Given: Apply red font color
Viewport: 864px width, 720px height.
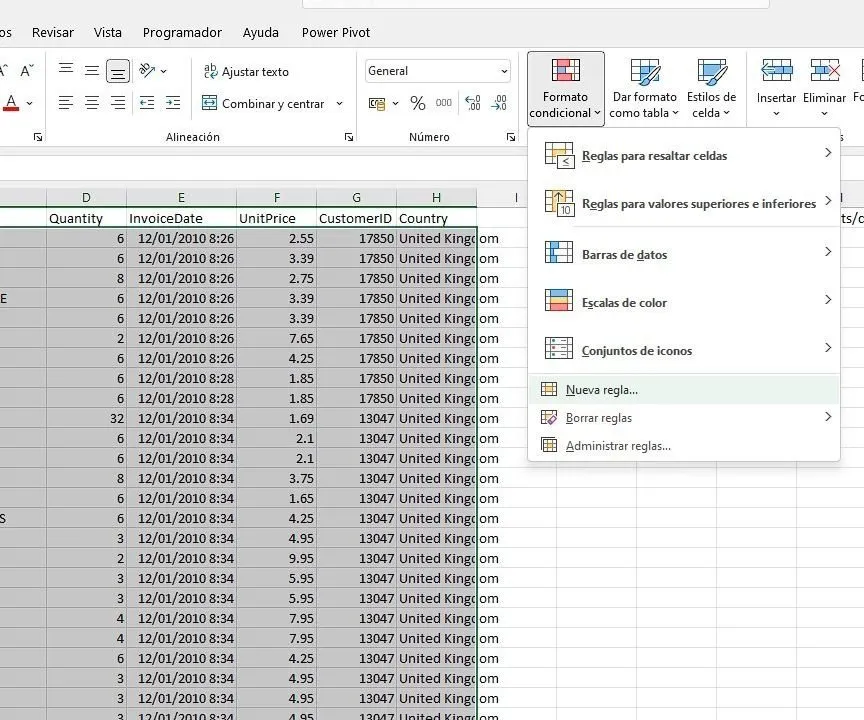Looking at the screenshot, I should click(x=11, y=103).
